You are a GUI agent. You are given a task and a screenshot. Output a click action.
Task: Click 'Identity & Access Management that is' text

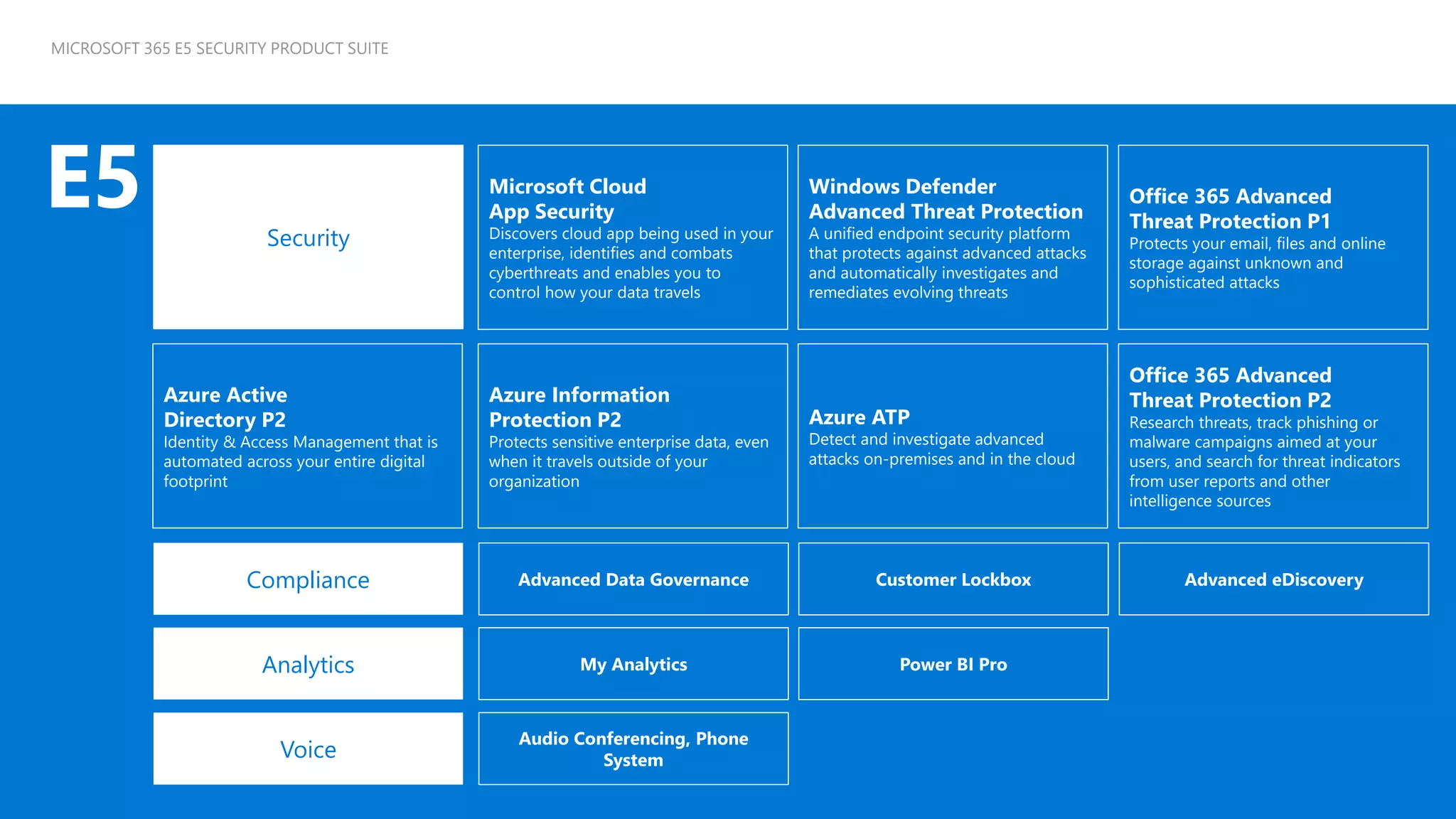301,442
